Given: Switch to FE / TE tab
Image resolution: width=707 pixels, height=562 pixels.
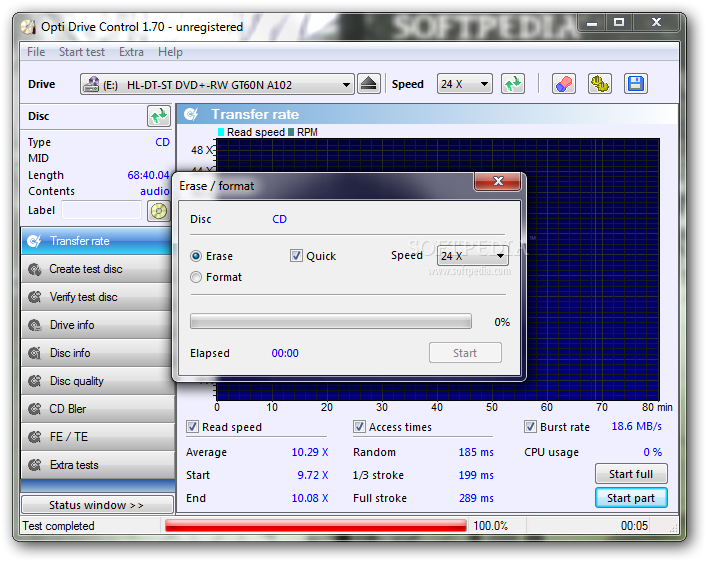Looking at the screenshot, I should 97,437.
